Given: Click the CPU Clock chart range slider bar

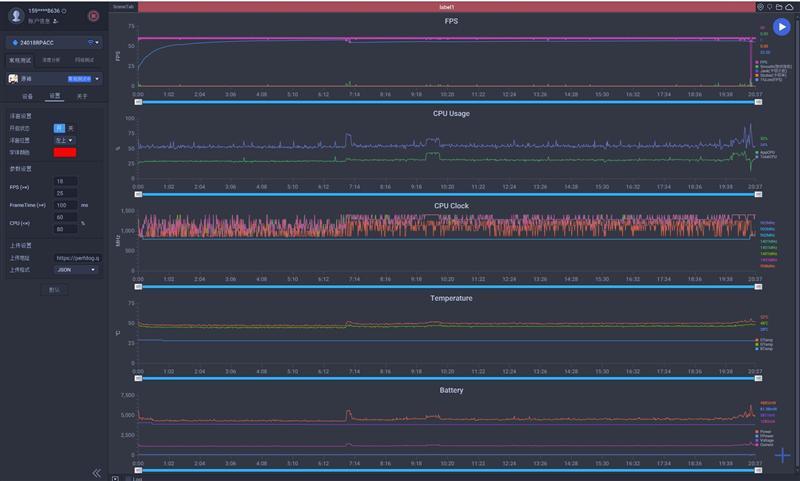Looking at the screenshot, I should [448, 287].
